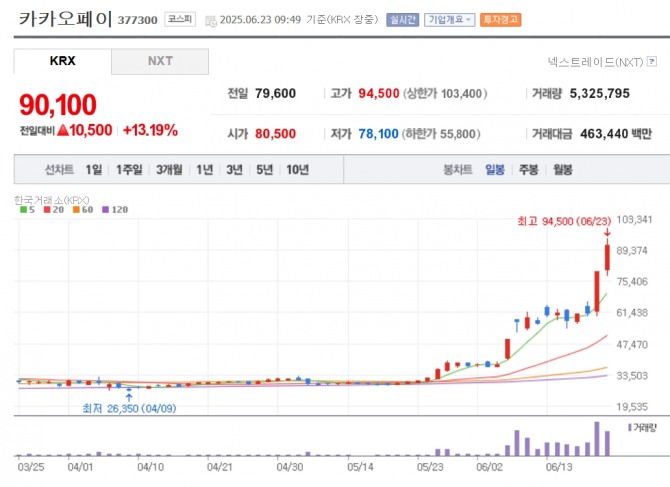This screenshot has height=487, width=670.
Task: Click the 코스피 market badge
Action: pyautogui.click(x=180, y=19)
